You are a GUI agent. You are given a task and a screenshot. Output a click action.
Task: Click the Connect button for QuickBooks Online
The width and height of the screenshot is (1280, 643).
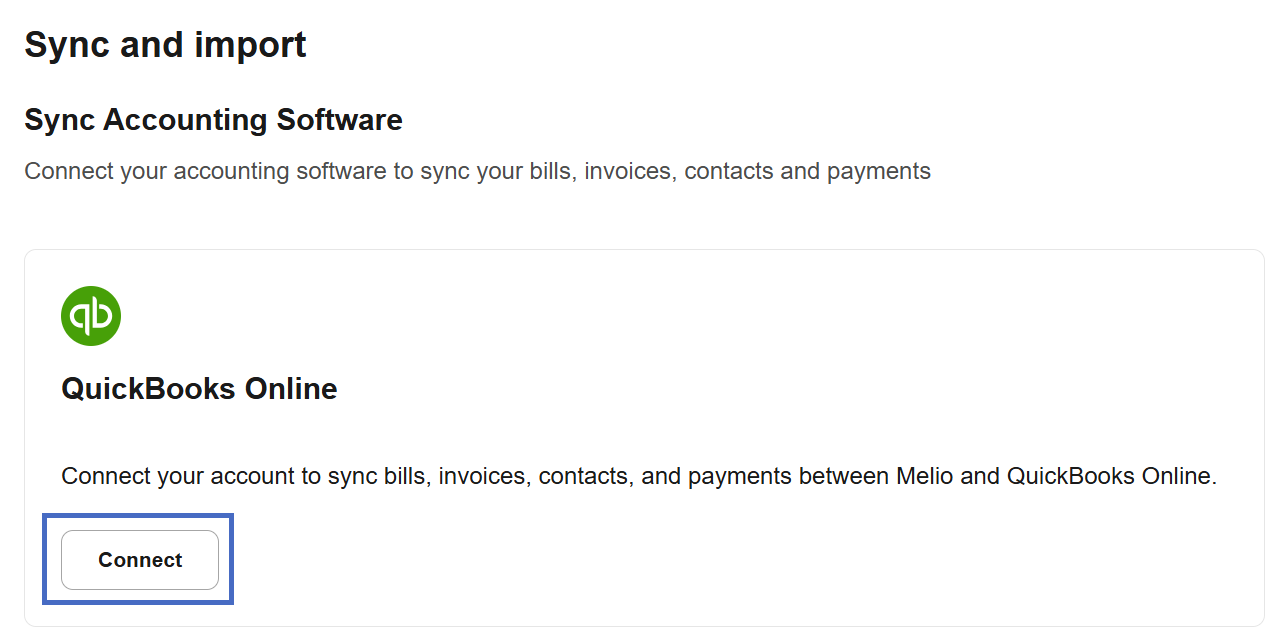click(x=140, y=560)
